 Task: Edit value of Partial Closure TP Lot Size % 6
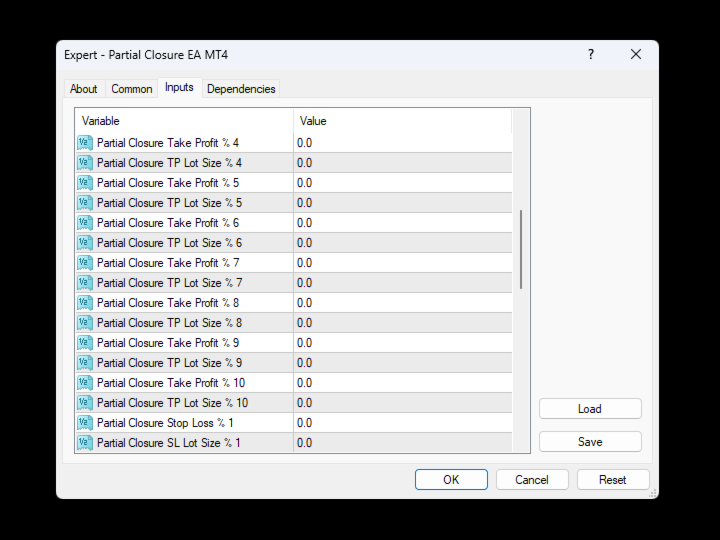(403, 243)
